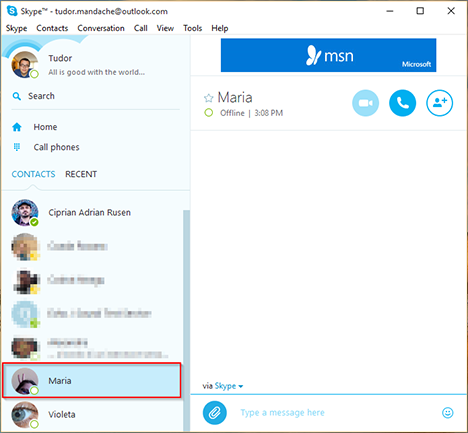
Task: Click Tudor's profile picture
Action: [25, 64]
